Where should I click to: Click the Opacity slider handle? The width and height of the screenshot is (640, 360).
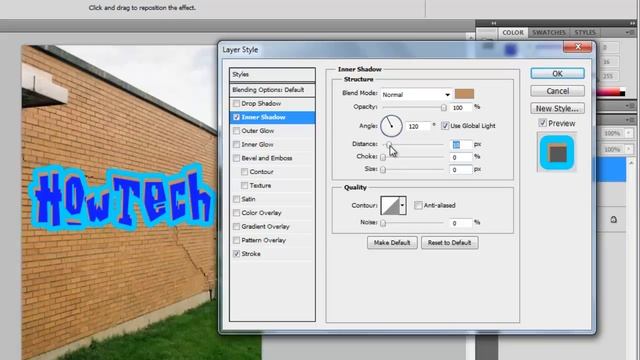[444, 108]
